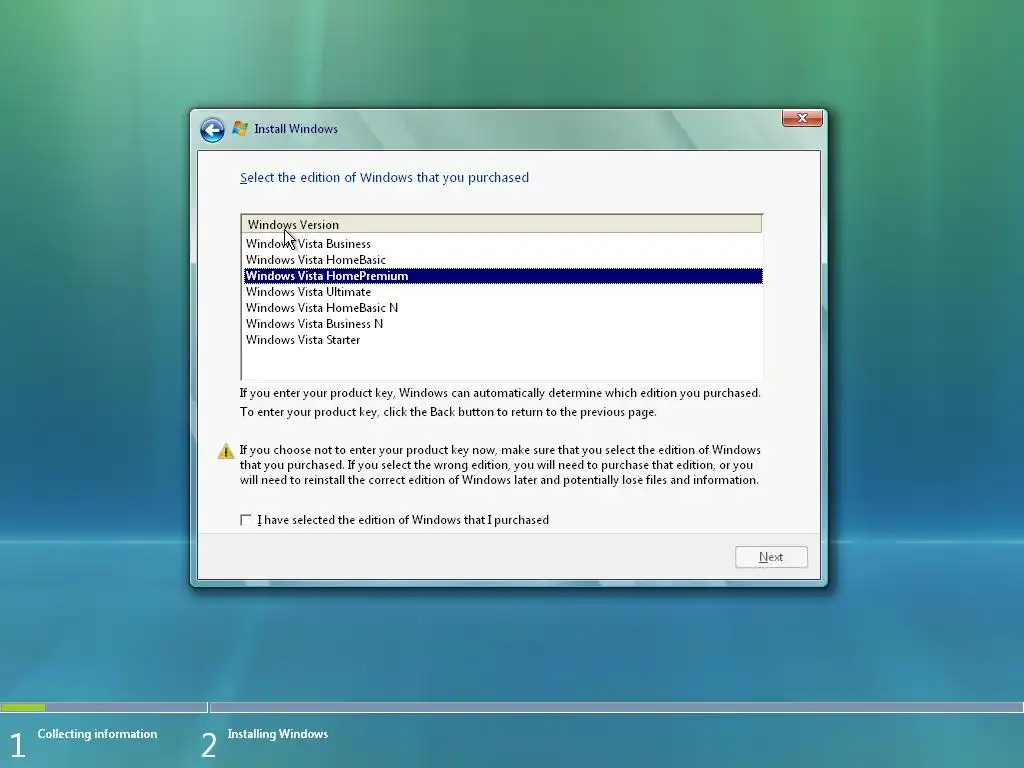Viewport: 1024px width, 768px height.
Task: Check 'I have selected the edition' checkbox
Action: (x=246, y=520)
